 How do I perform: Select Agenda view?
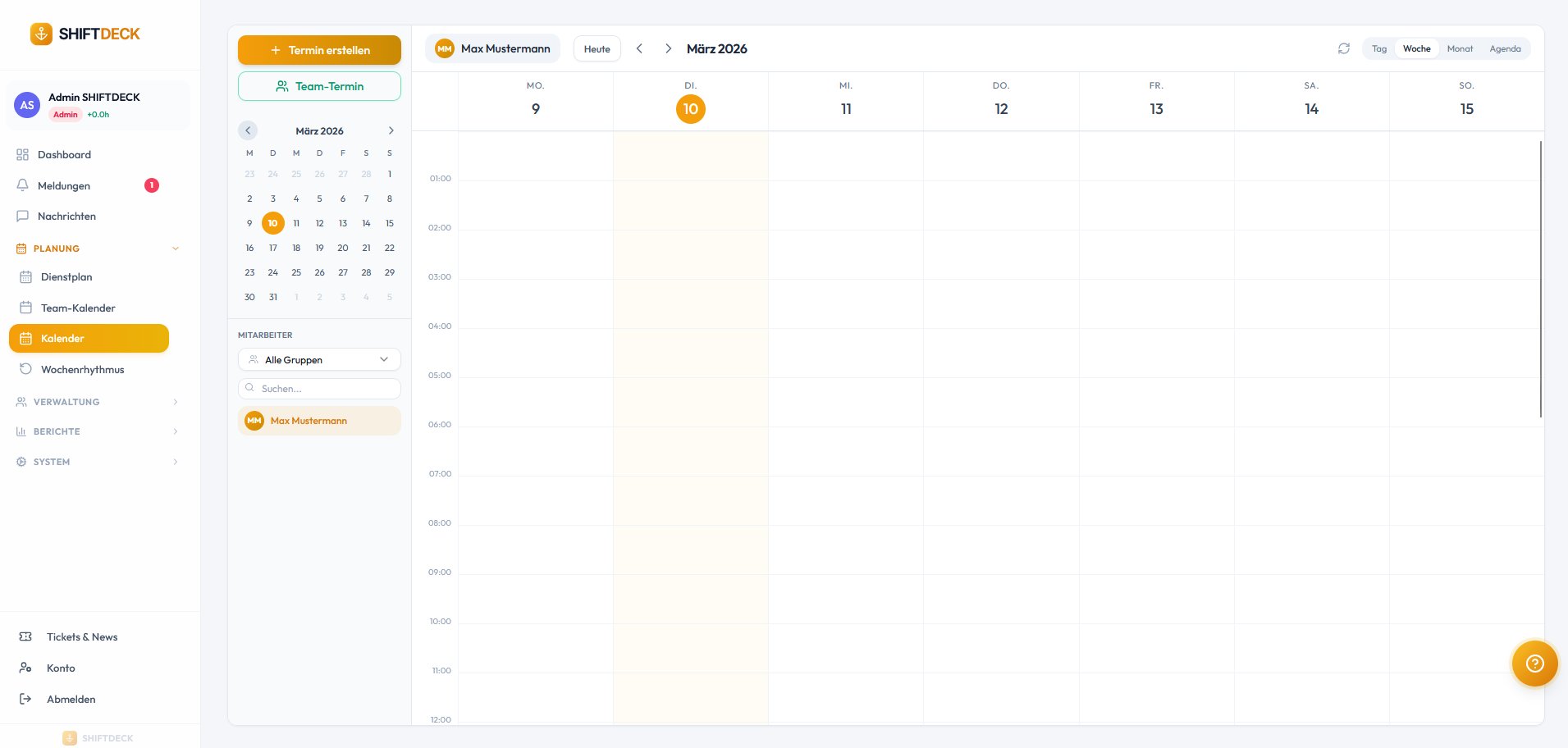point(1505,49)
